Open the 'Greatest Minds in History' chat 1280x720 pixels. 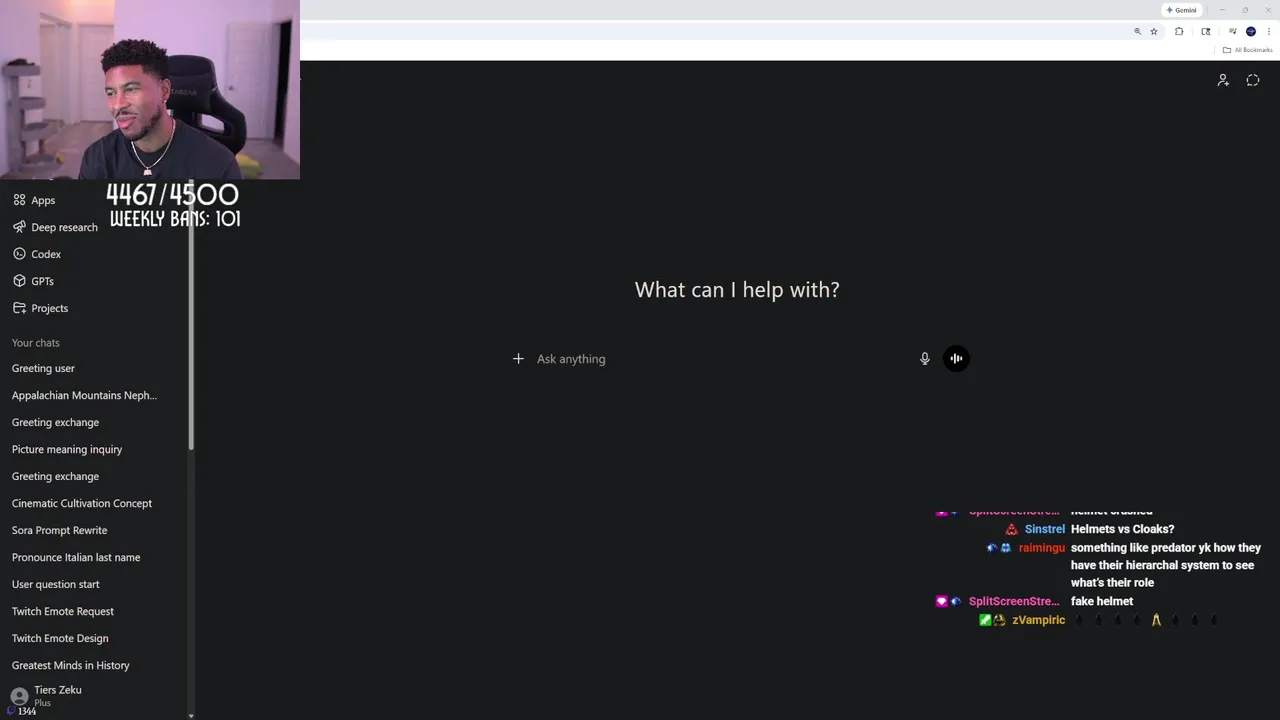70,665
